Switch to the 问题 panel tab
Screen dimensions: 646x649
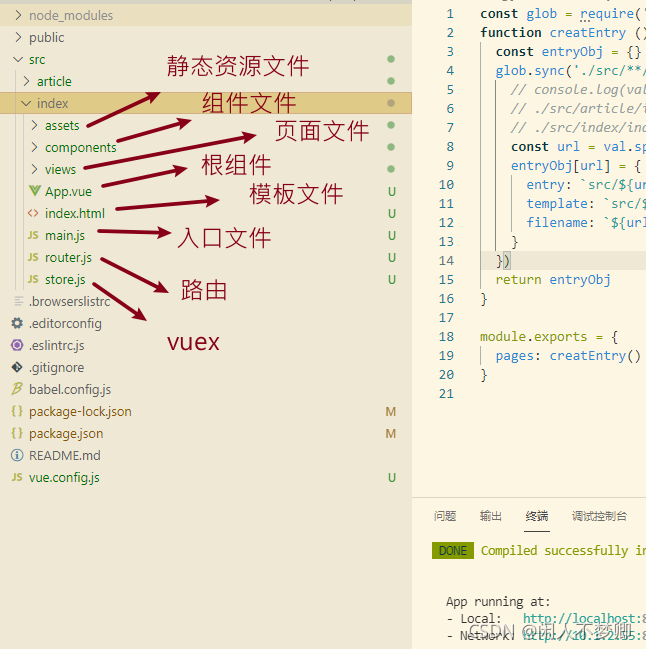(445, 516)
